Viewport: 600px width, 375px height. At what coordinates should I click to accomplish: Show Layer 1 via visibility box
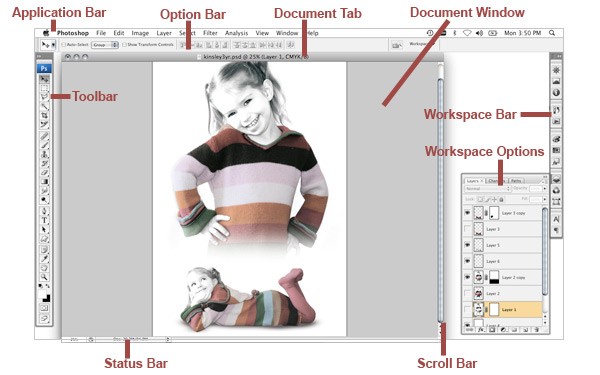467,309
